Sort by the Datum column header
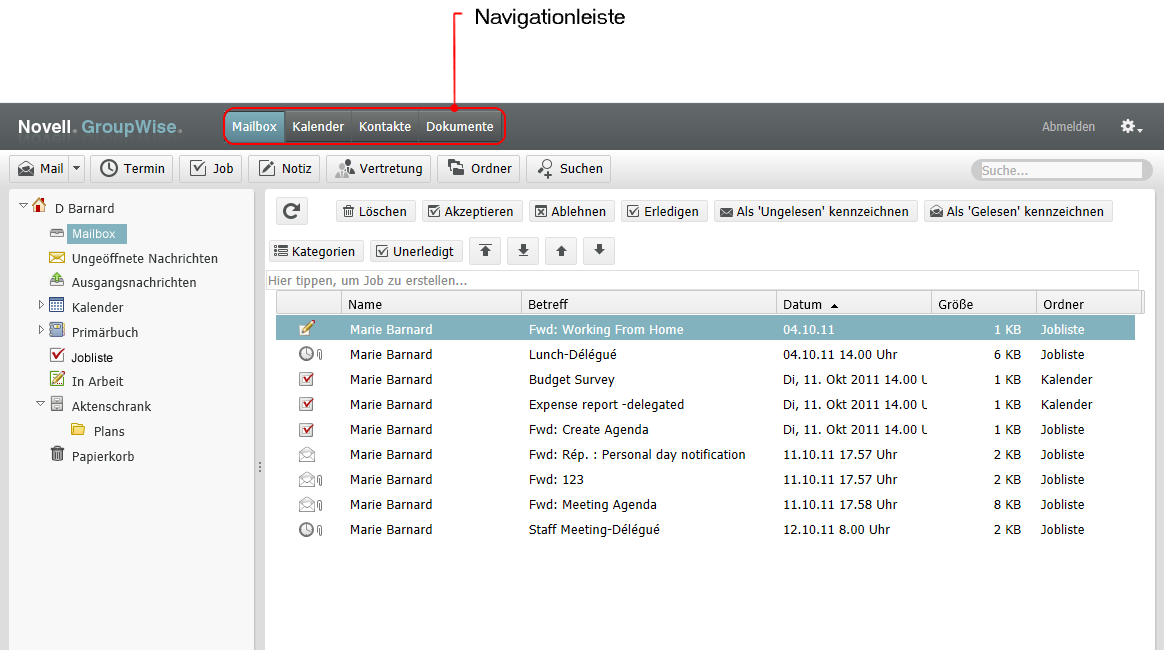 pos(854,304)
